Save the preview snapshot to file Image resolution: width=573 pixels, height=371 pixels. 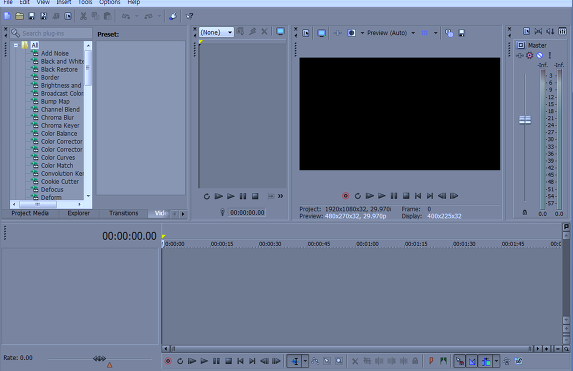point(462,33)
